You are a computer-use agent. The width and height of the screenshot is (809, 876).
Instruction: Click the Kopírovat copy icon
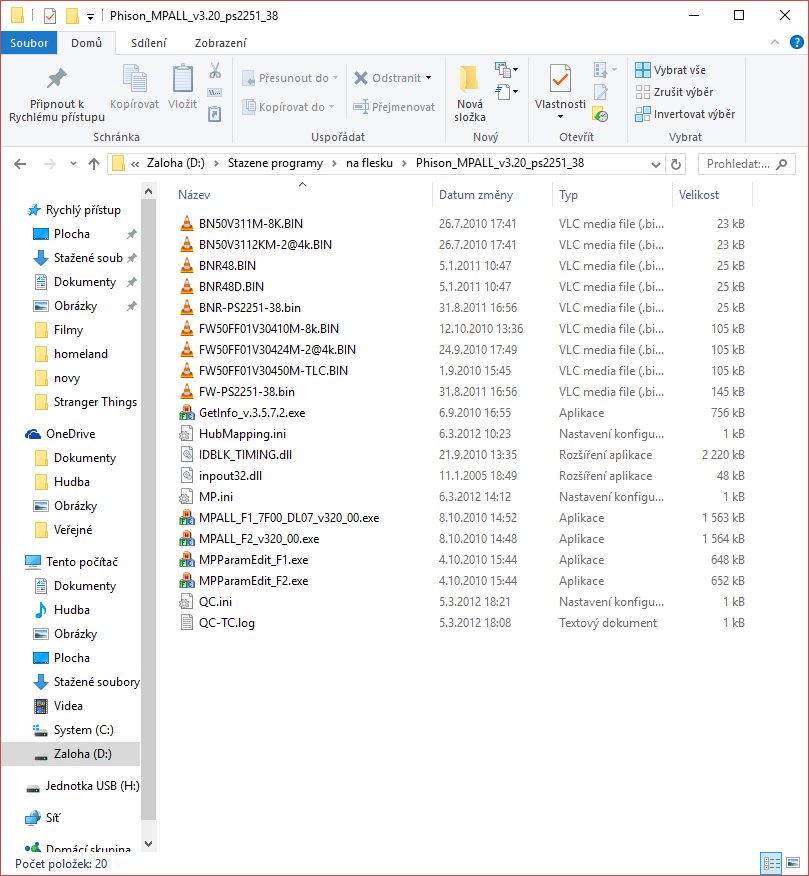tap(135, 78)
